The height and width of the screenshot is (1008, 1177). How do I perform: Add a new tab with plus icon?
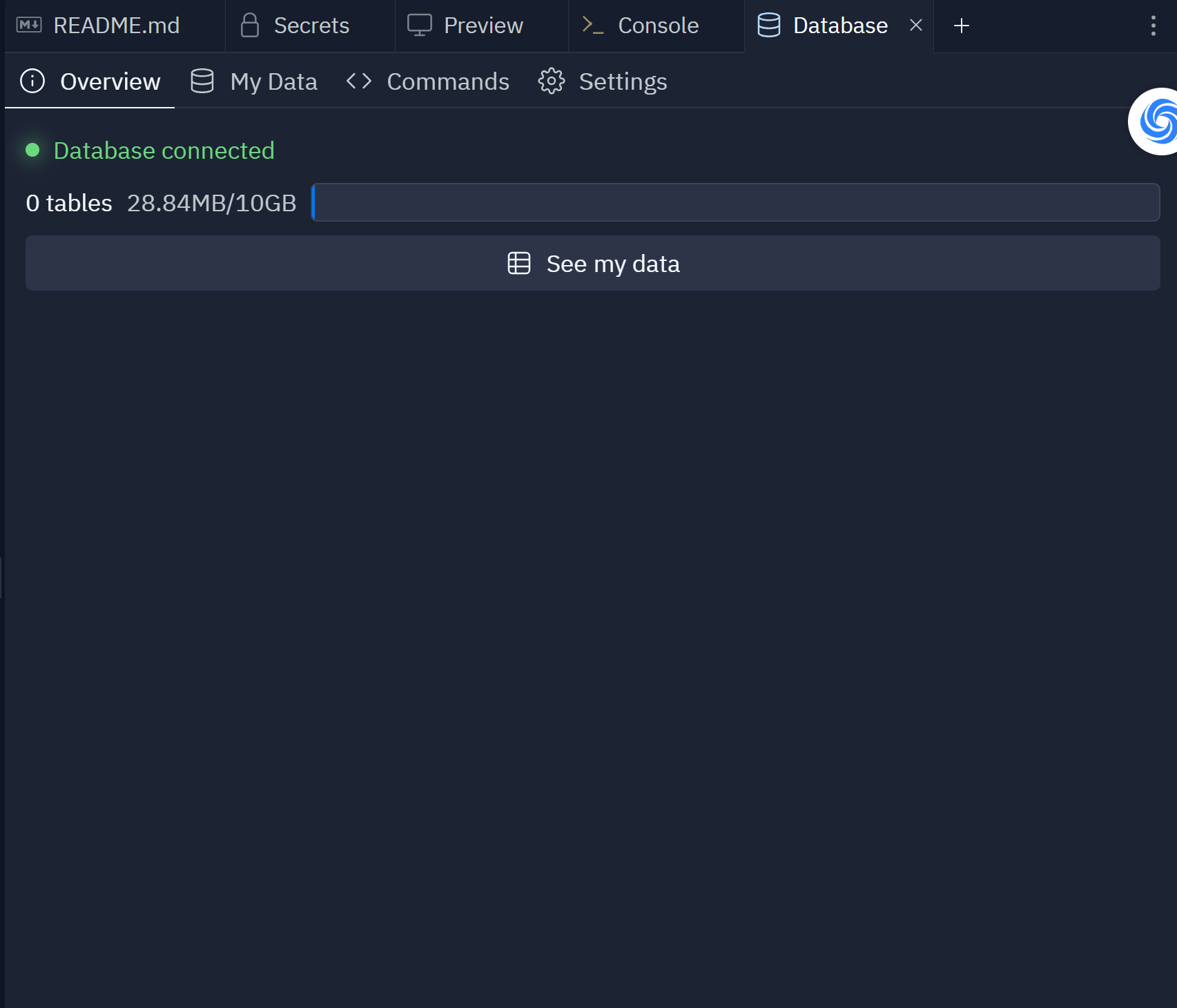click(x=961, y=26)
